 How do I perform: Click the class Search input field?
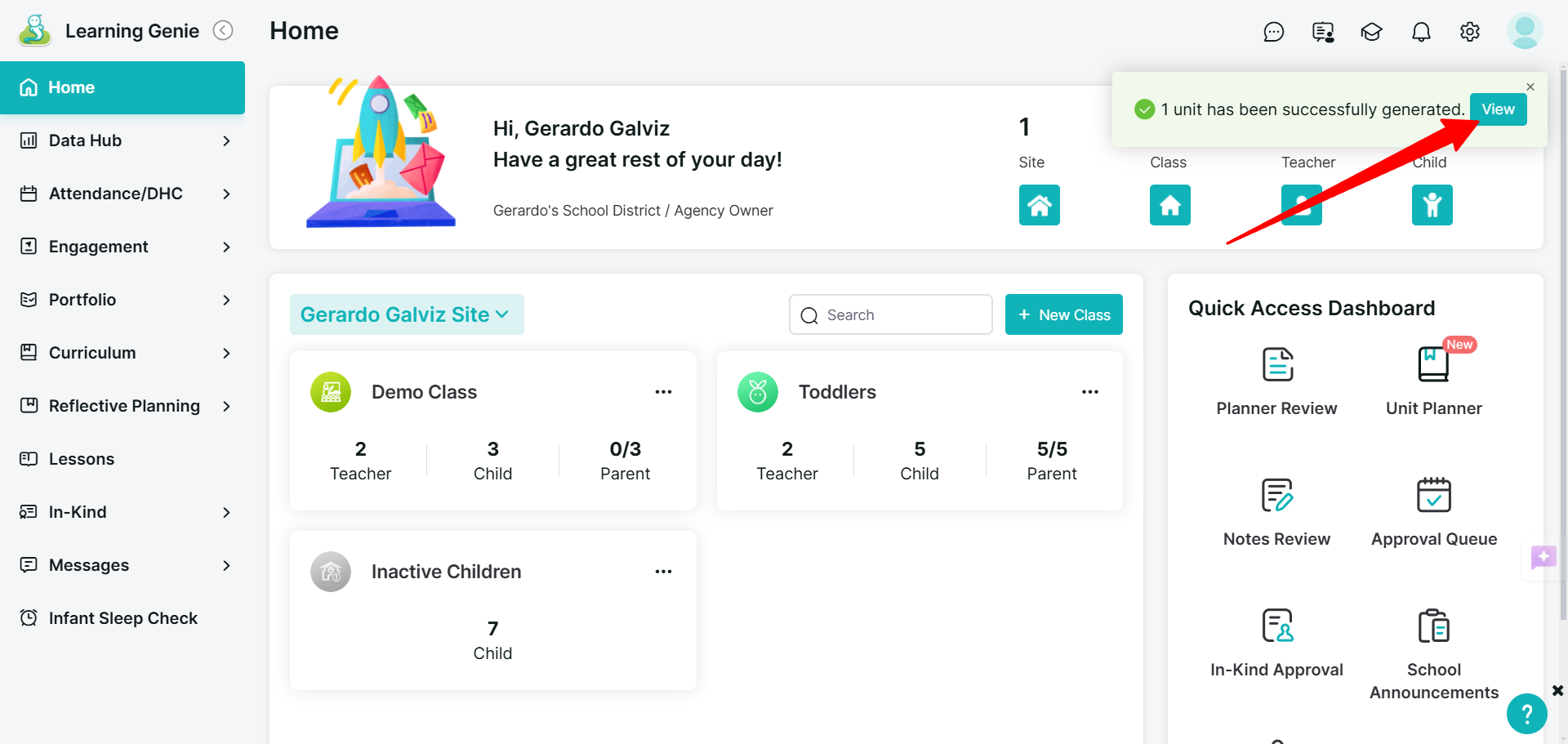coord(890,314)
